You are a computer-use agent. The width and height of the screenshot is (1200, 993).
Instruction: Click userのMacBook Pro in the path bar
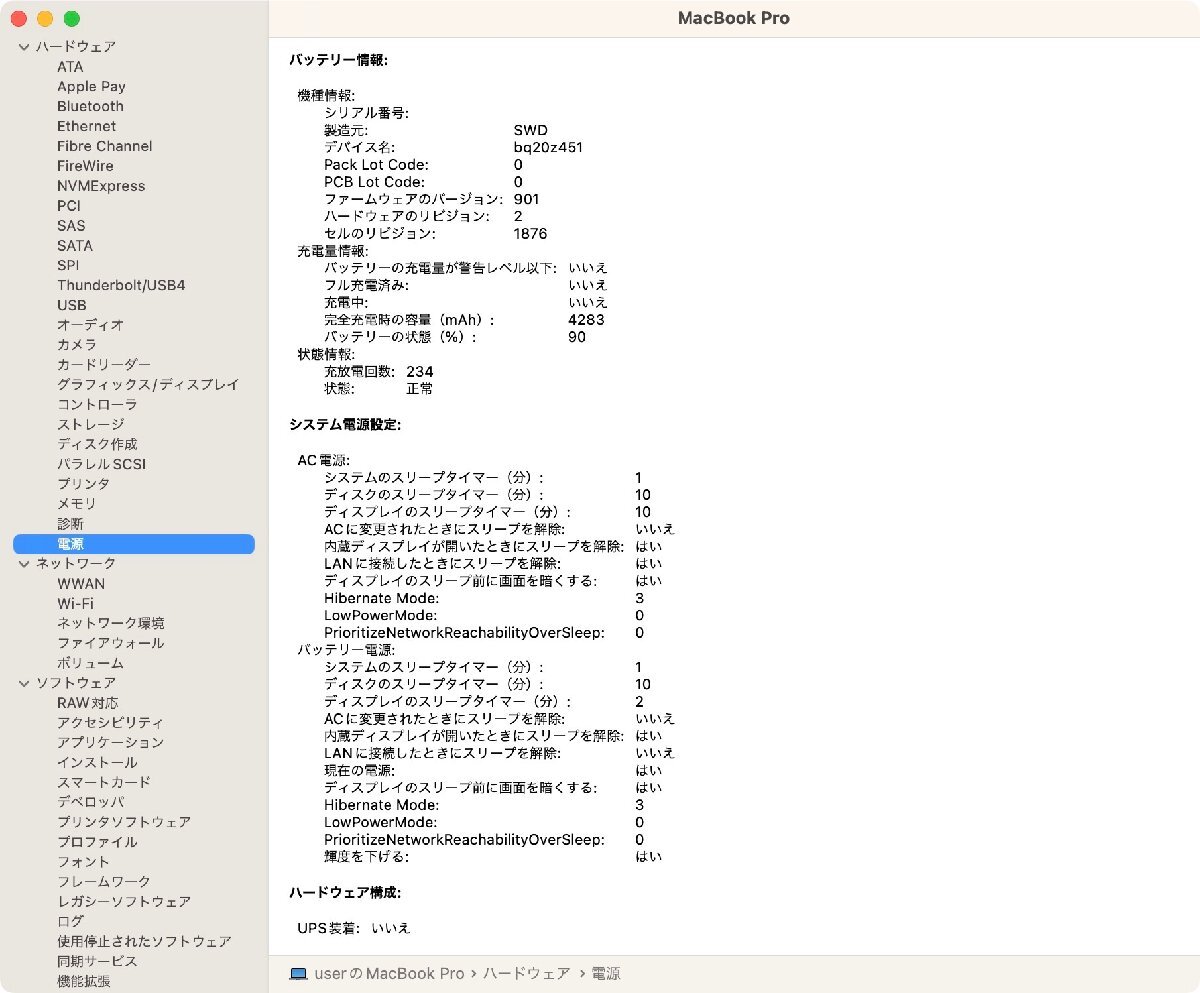tap(389, 973)
